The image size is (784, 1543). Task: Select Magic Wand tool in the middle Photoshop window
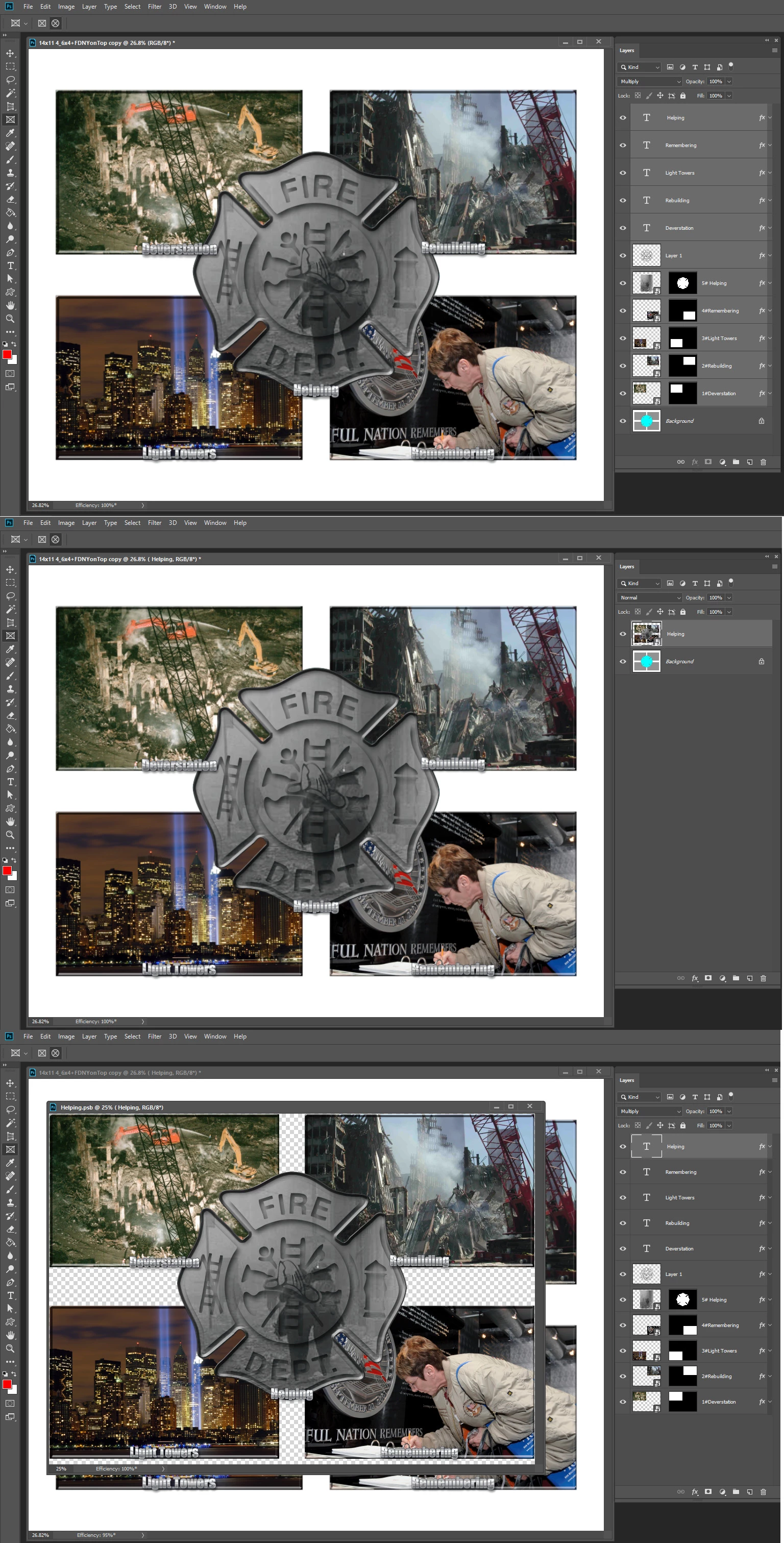10,609
